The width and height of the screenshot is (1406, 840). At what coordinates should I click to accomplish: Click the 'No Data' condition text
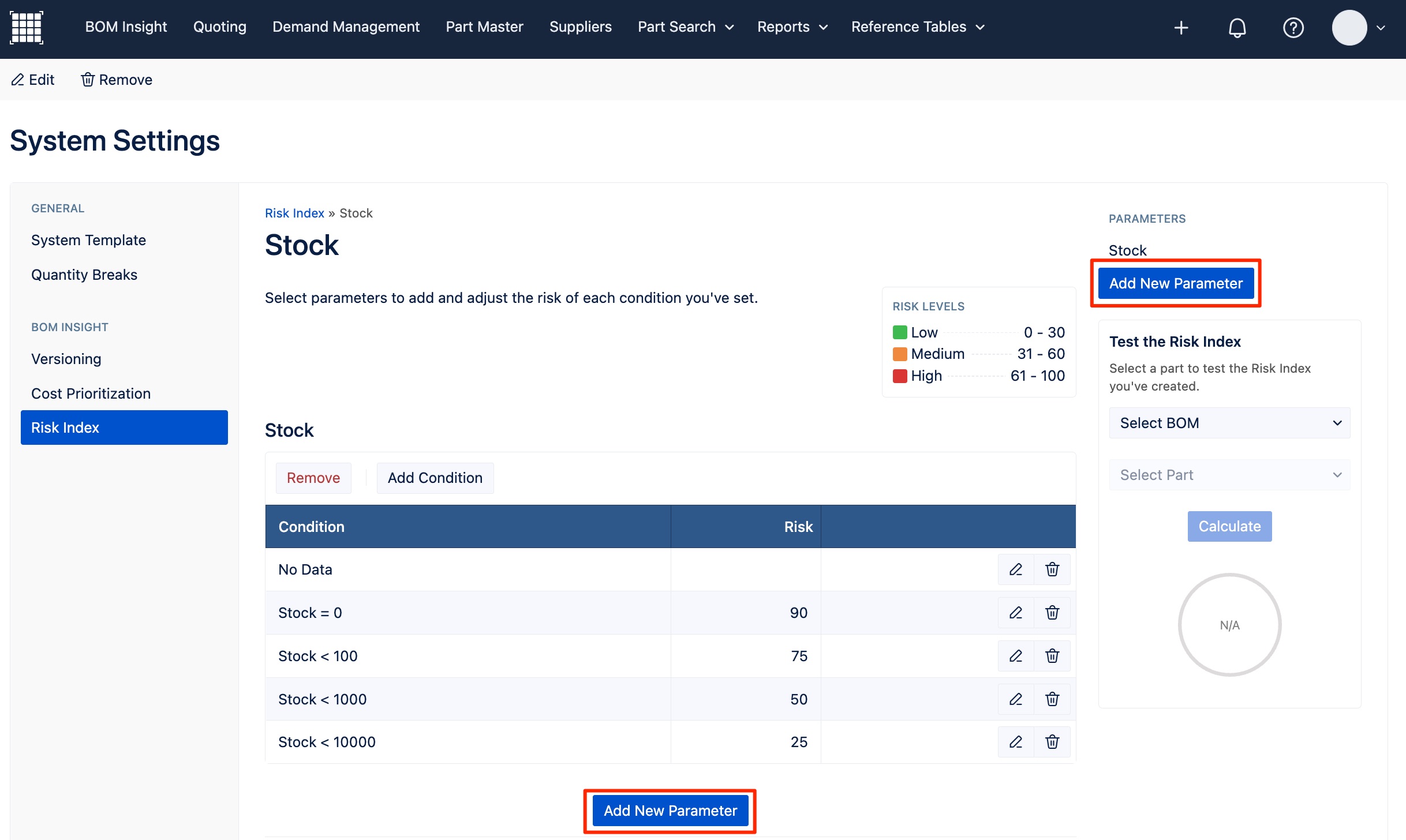(x=305, y=569)
